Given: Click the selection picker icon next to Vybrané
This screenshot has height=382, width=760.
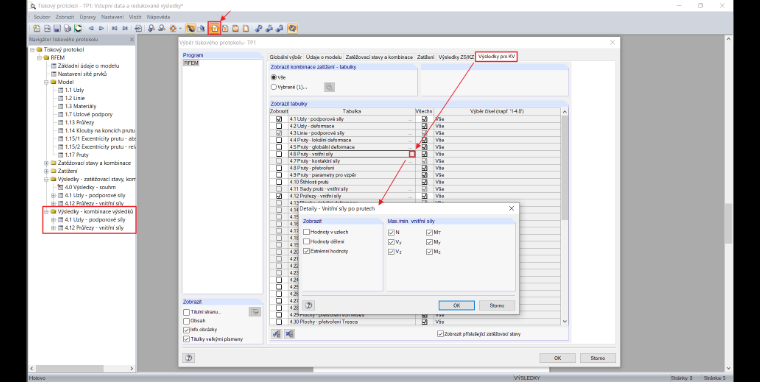Looking at the screenshot, I should (329, 87).
